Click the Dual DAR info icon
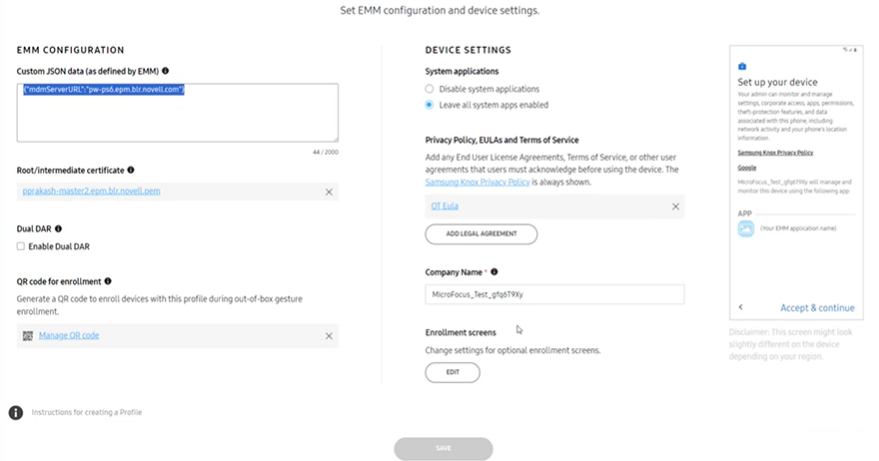 click(57, 229)
